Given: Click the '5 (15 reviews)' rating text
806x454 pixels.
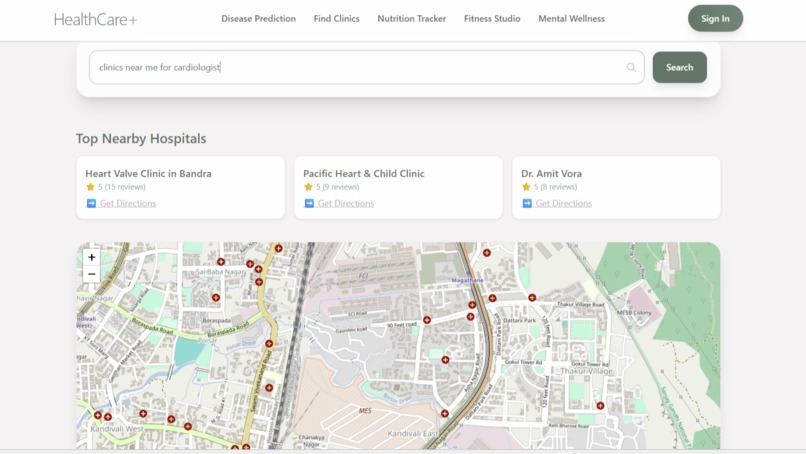Looking at the screenshot, I should [122, 187].
